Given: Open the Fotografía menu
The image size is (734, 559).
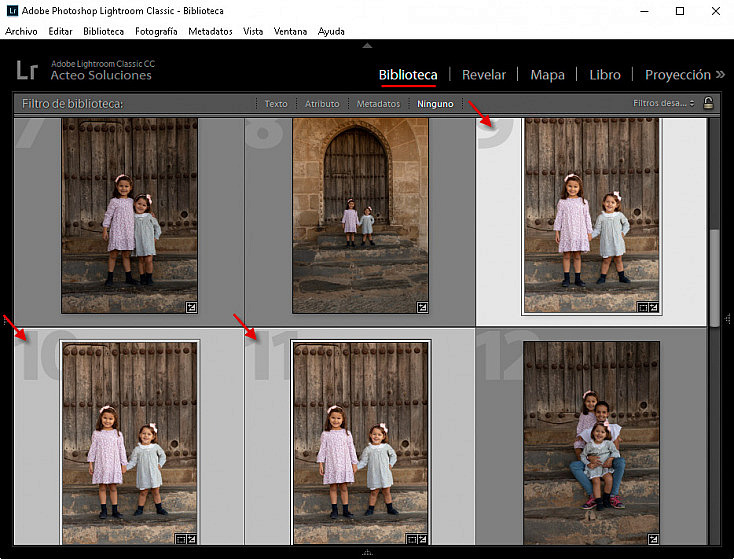Looking at the screenshot, I should pos(156,31).
